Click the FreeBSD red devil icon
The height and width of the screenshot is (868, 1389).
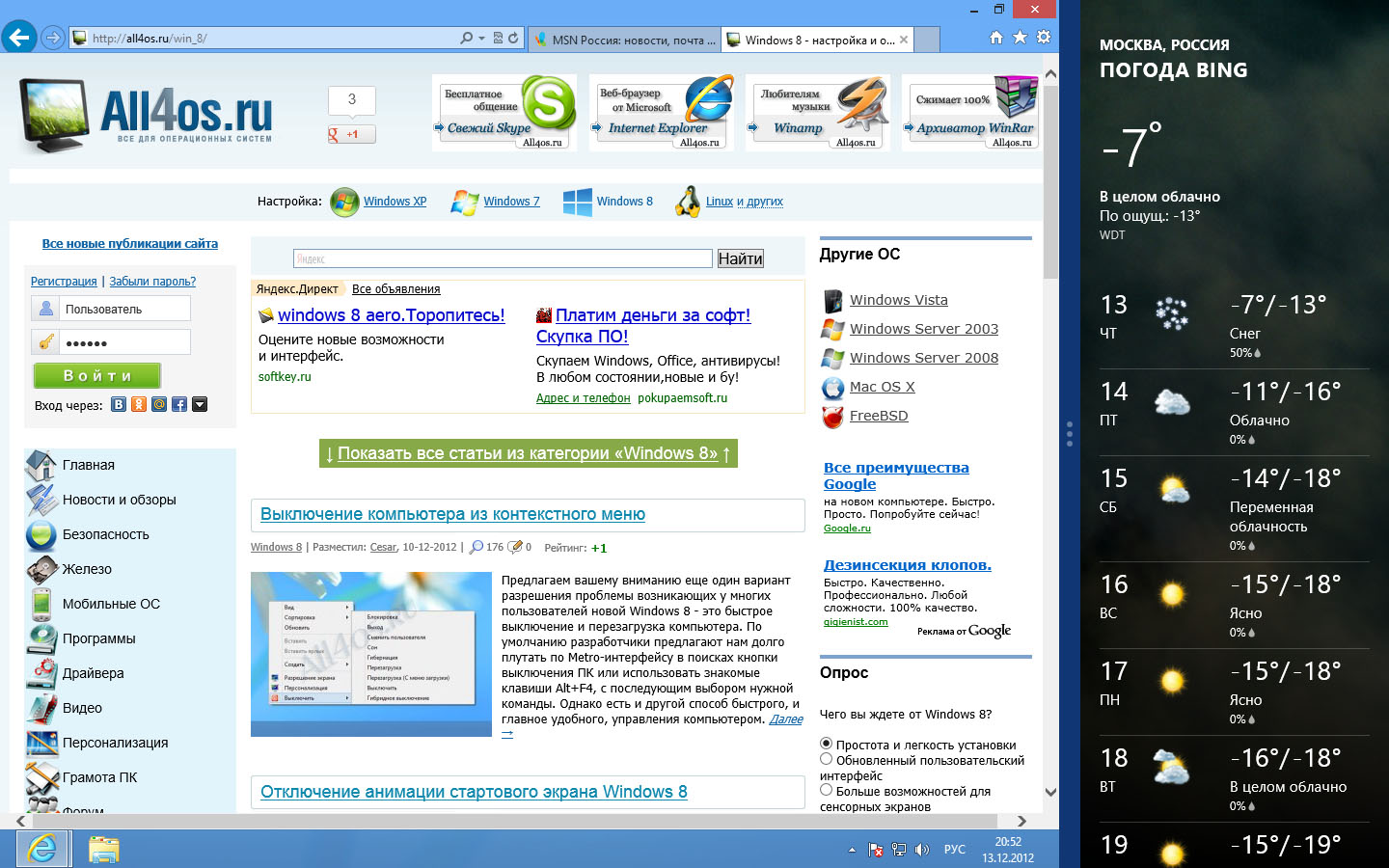tap(832, 417)
